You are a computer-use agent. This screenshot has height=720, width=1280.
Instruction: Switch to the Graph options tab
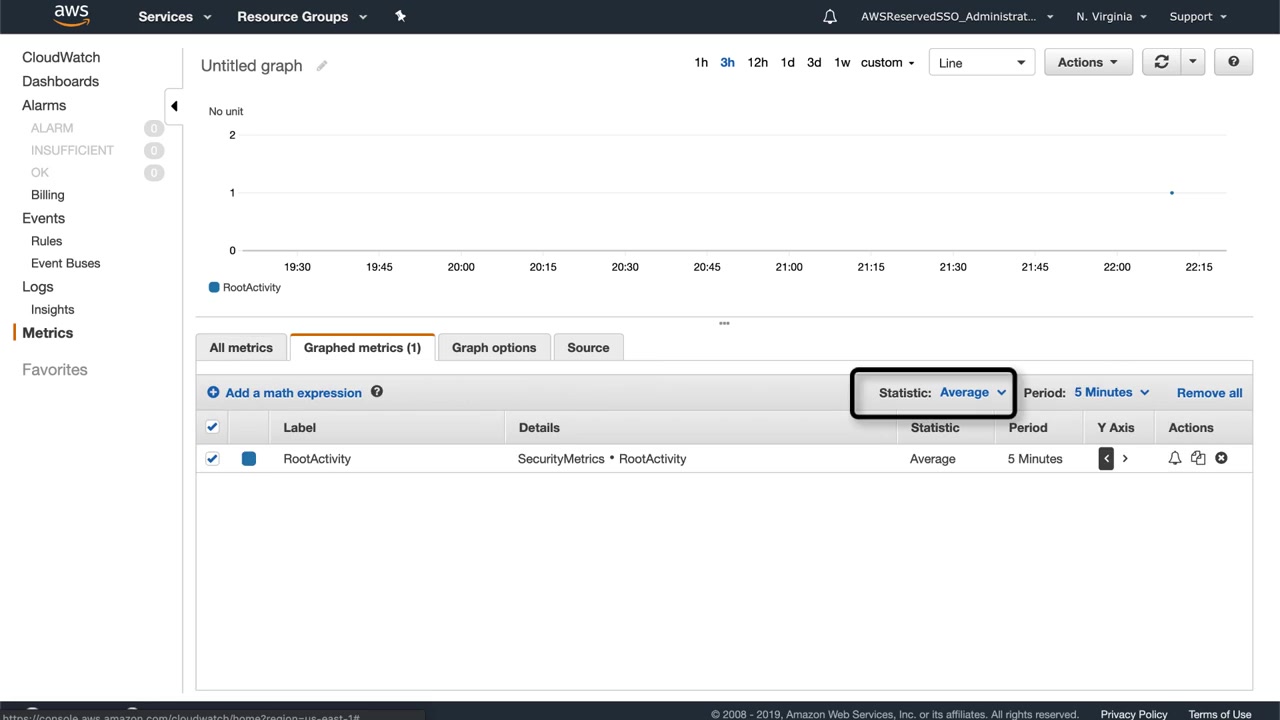tap(494, 348)
